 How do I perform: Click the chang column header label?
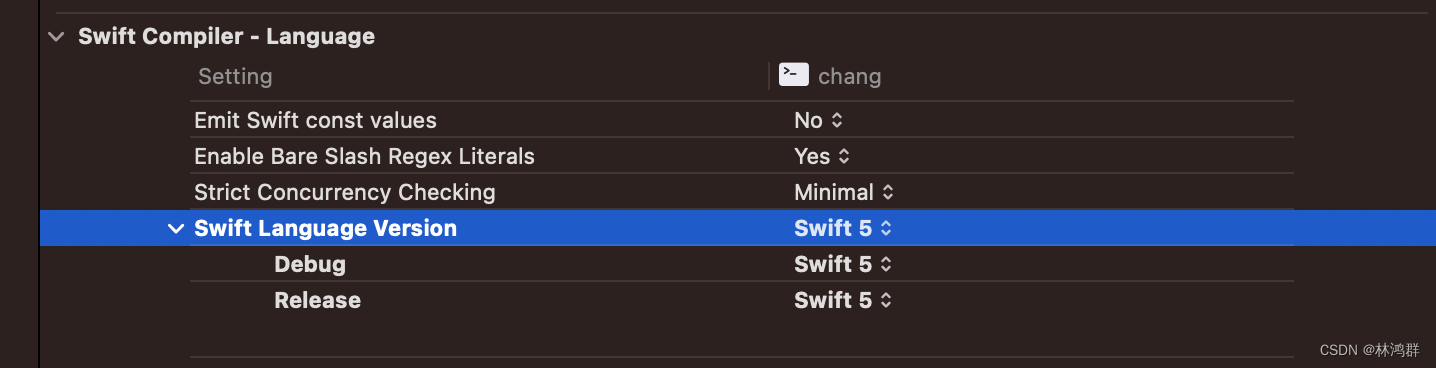[850, 76]
